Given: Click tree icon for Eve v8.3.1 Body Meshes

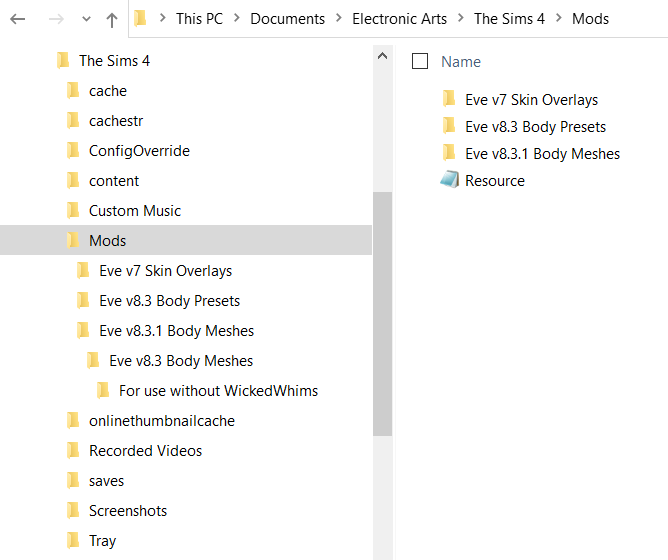Looking at the screenshot, I should [83, 330].
